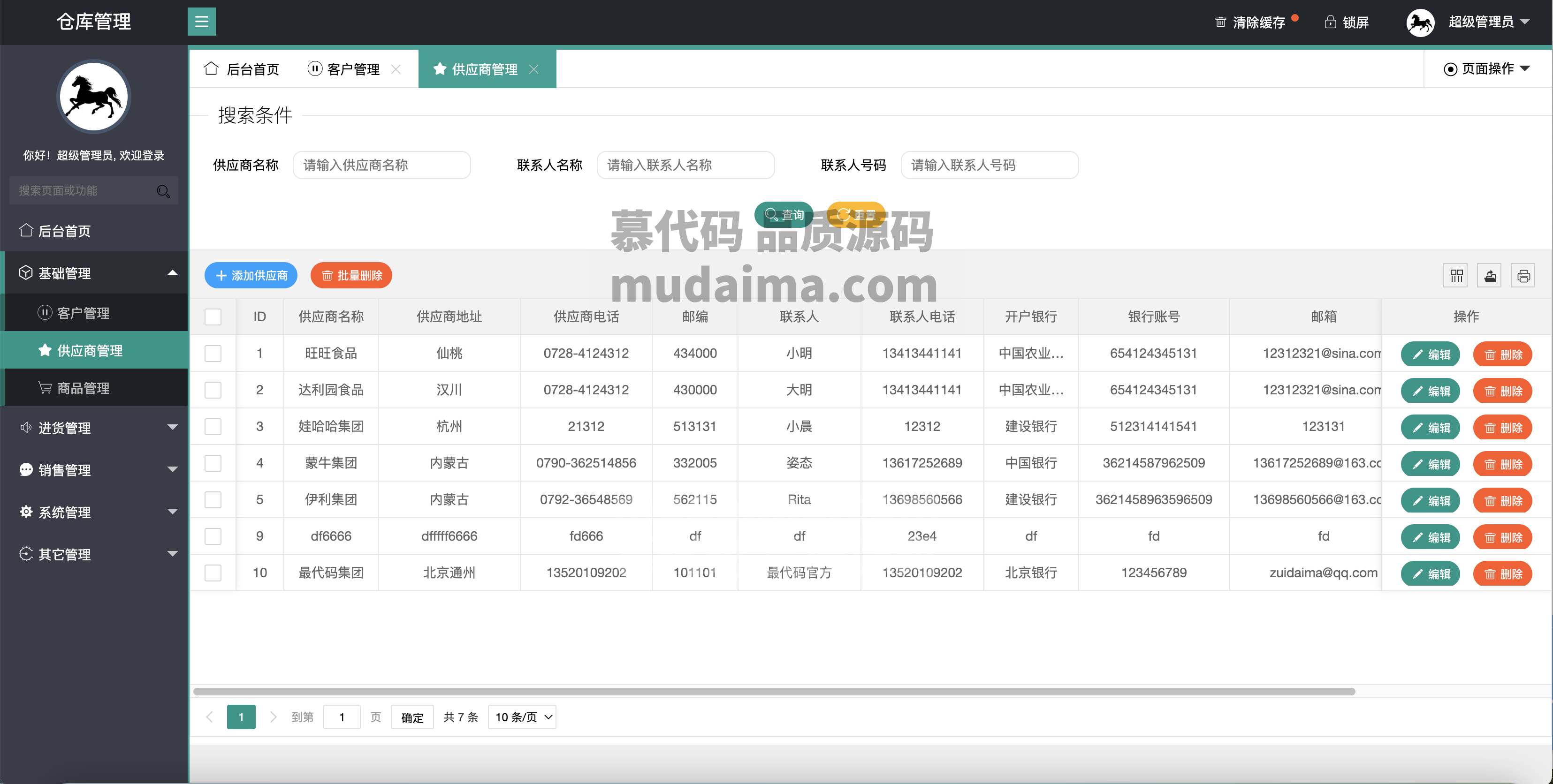
Task: Open 商品管理 in the sidebar
Action: coord(94,387)
